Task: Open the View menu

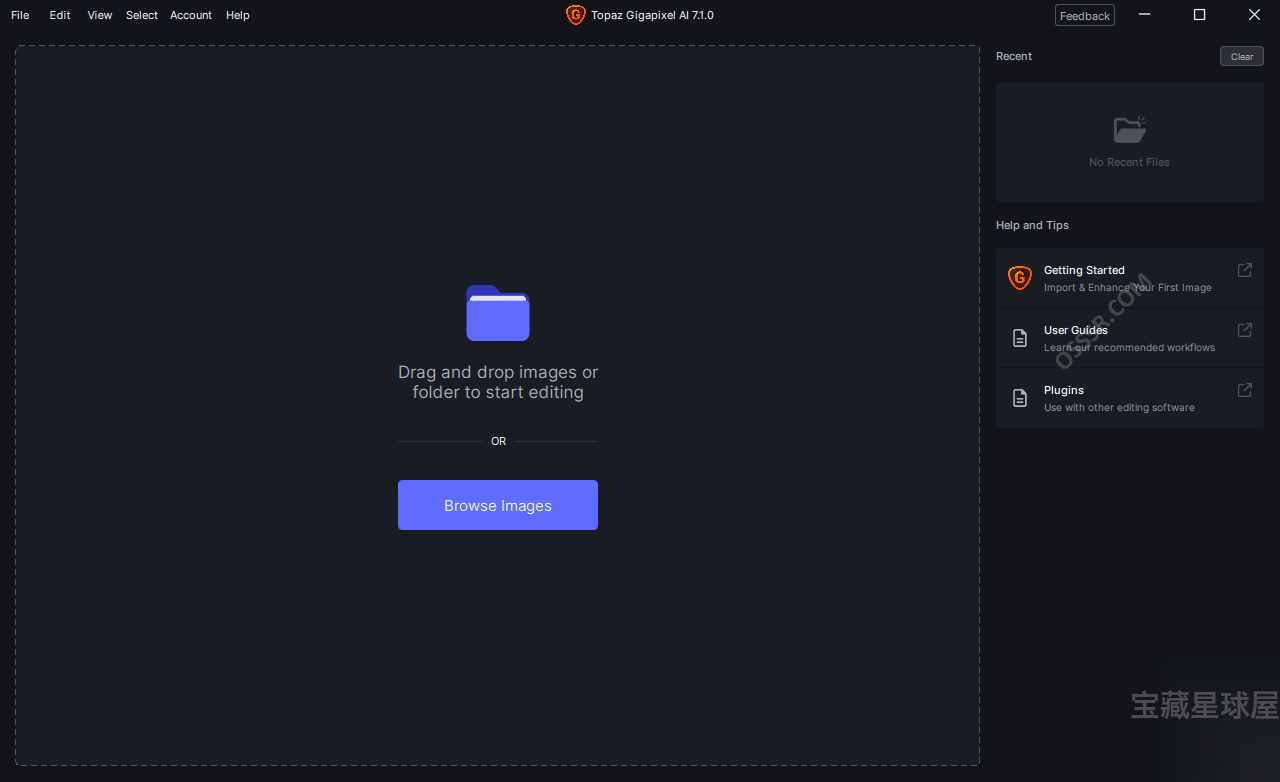Action: pyautogui.click(x=100, y=15)
